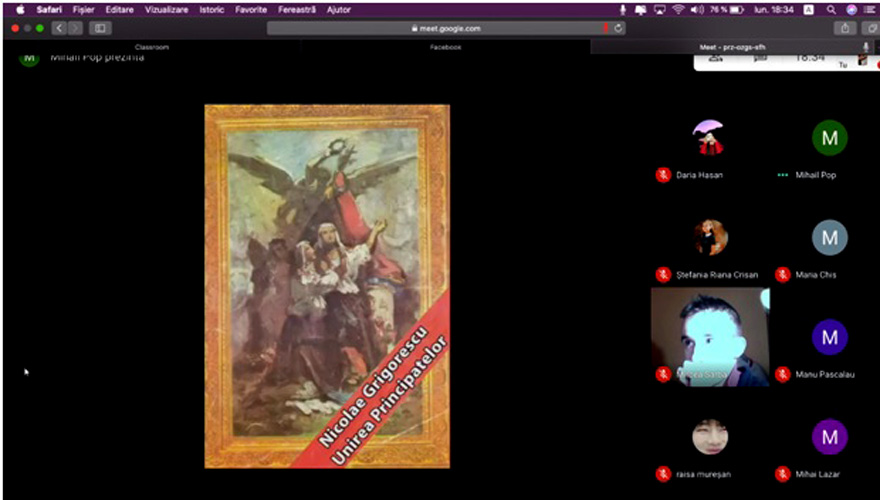Switch to the Facebook tab
Image resolution: width=880 pixels, height=500 pixels.
tap(446, 47)
